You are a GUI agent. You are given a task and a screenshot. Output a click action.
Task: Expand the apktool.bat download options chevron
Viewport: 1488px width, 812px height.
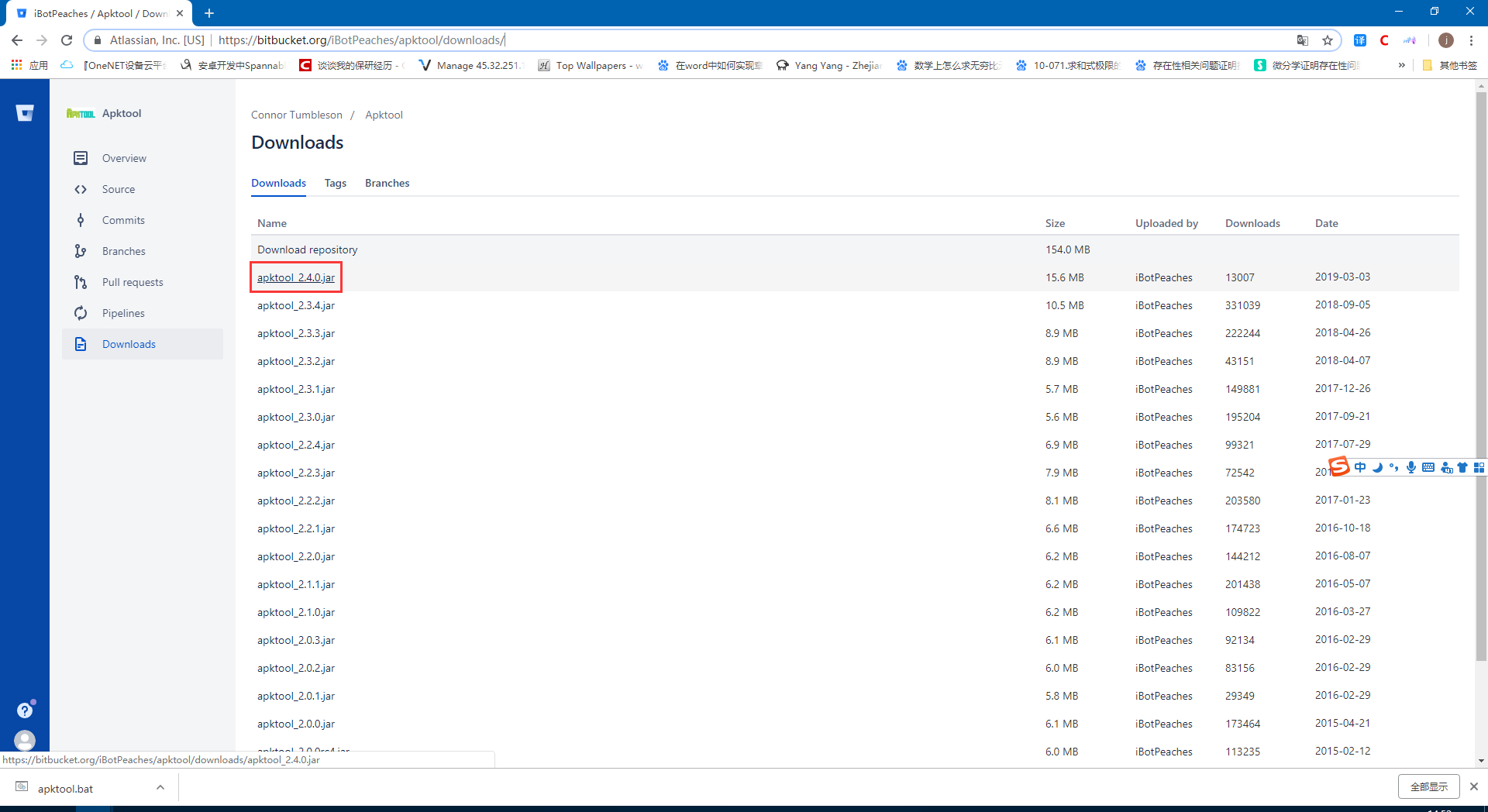(x=160, y=787)
